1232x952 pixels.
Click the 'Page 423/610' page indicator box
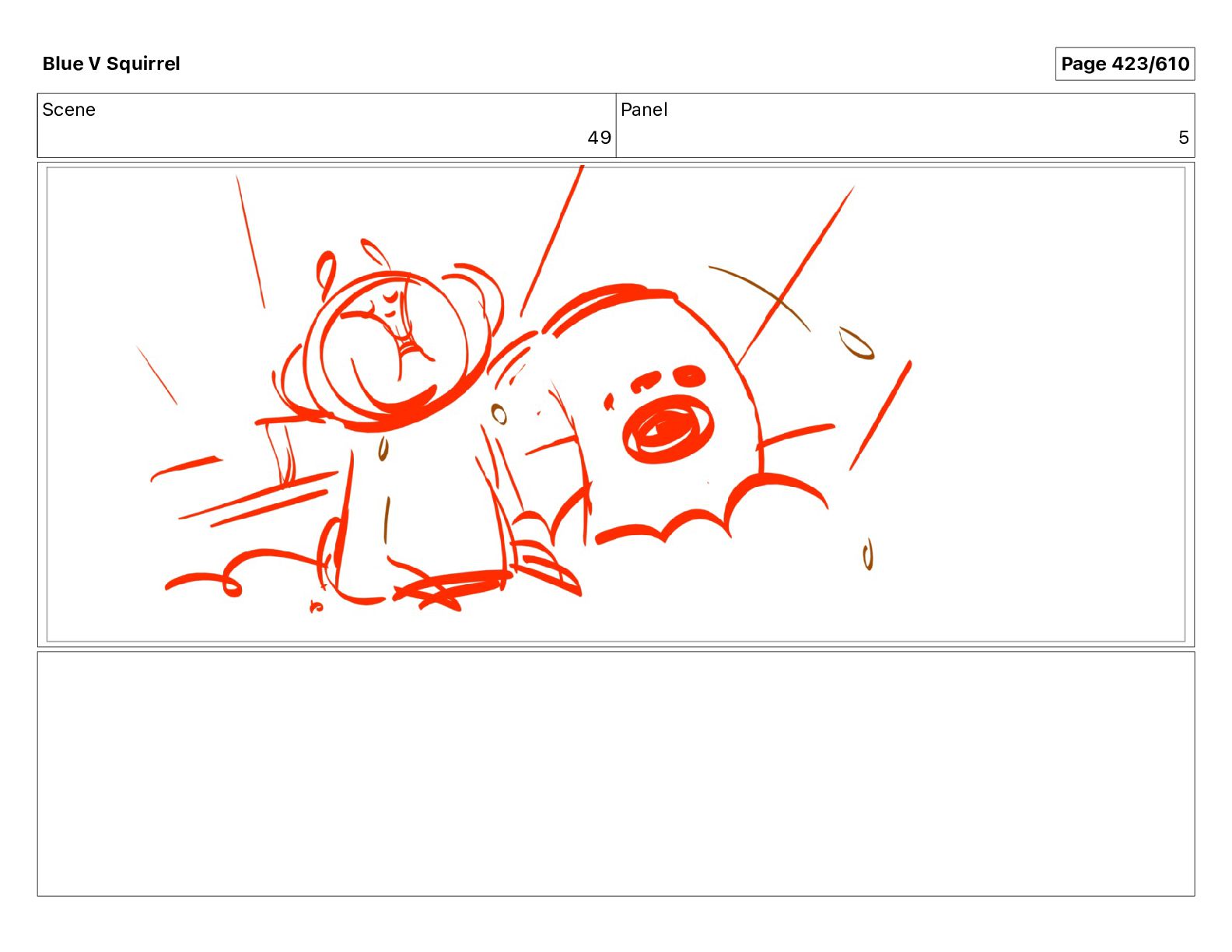1125,64
